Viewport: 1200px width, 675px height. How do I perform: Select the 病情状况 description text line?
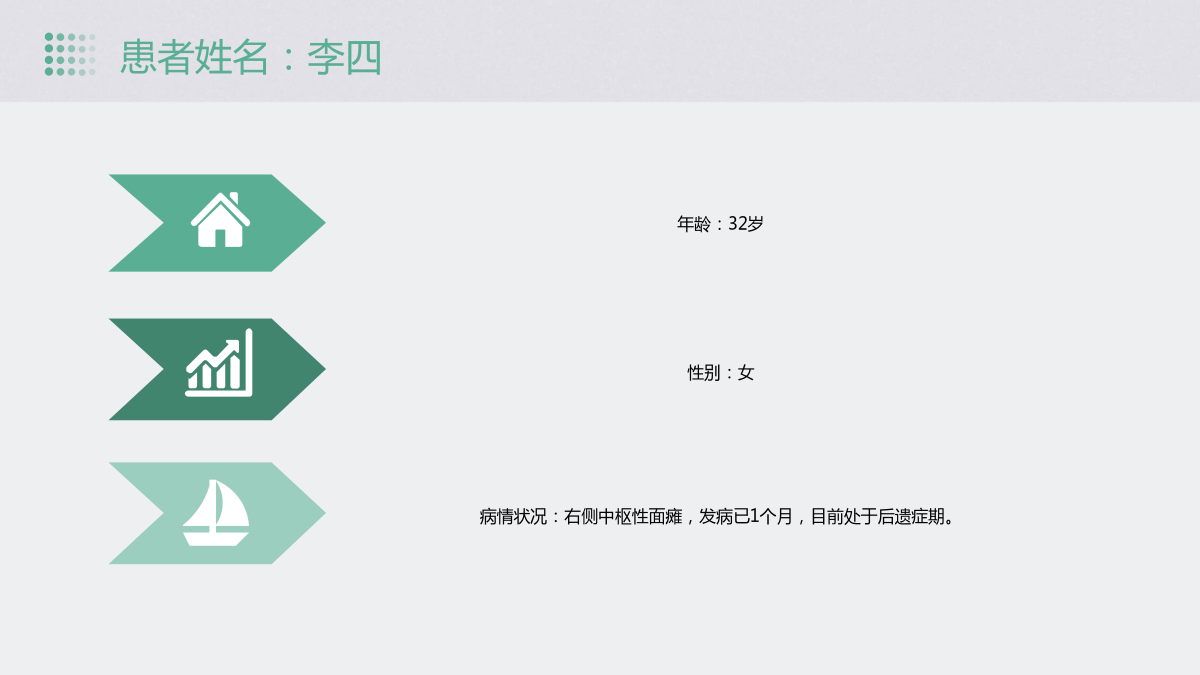click(x=720, y=517)
